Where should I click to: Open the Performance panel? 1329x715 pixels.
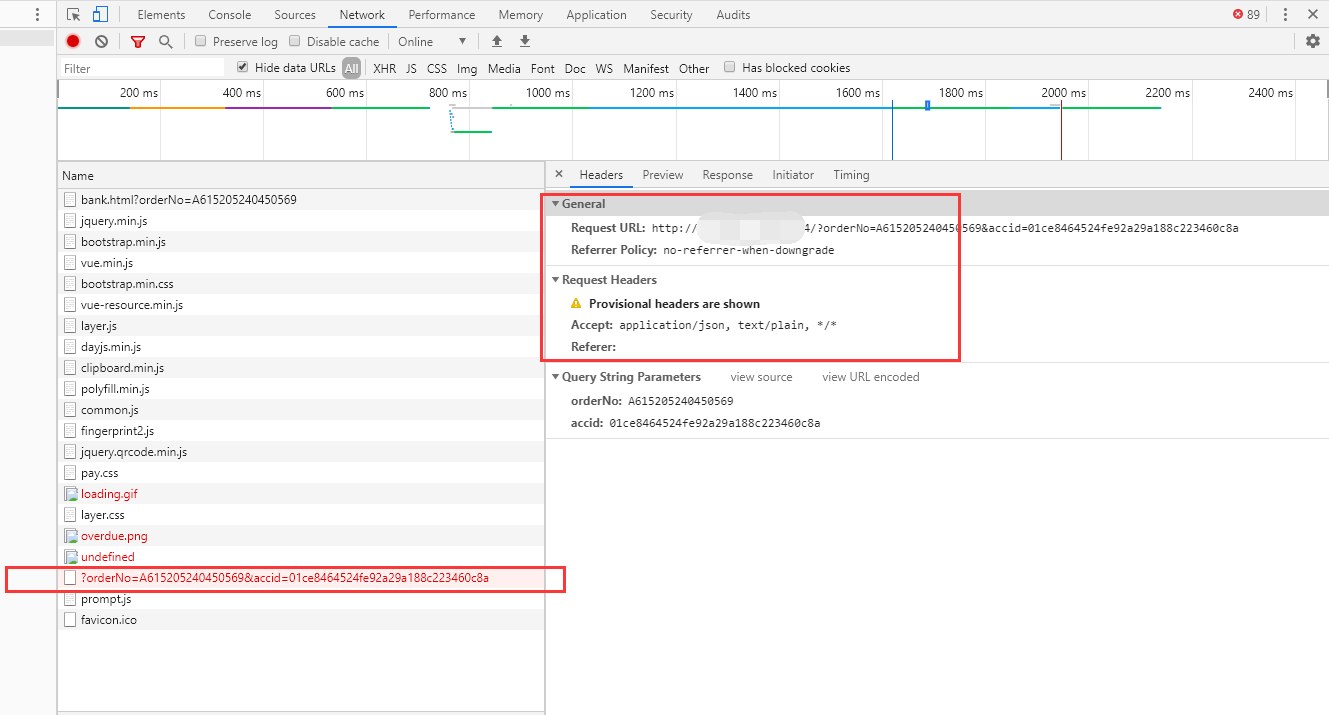(x=442, y=14)
